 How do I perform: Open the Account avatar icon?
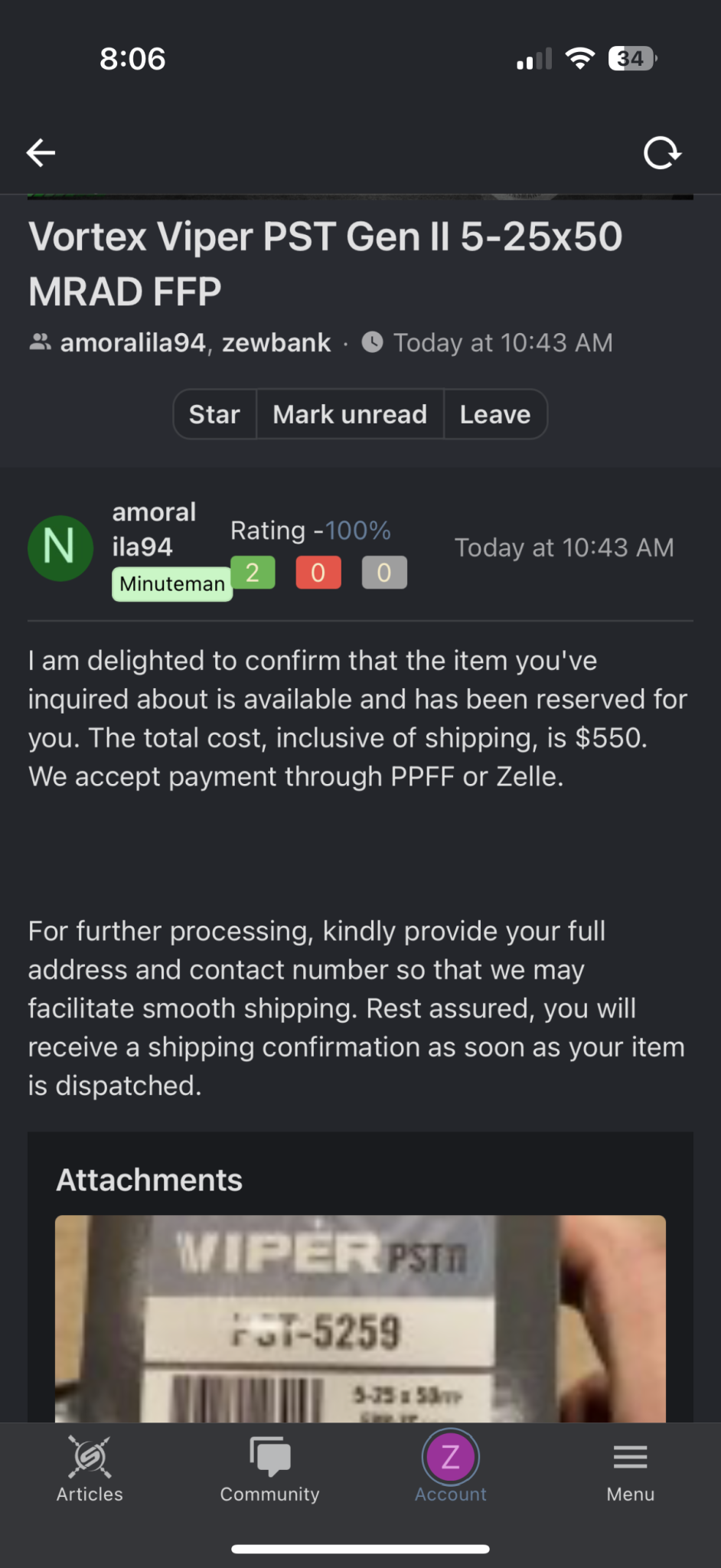tap(450, 1456)
